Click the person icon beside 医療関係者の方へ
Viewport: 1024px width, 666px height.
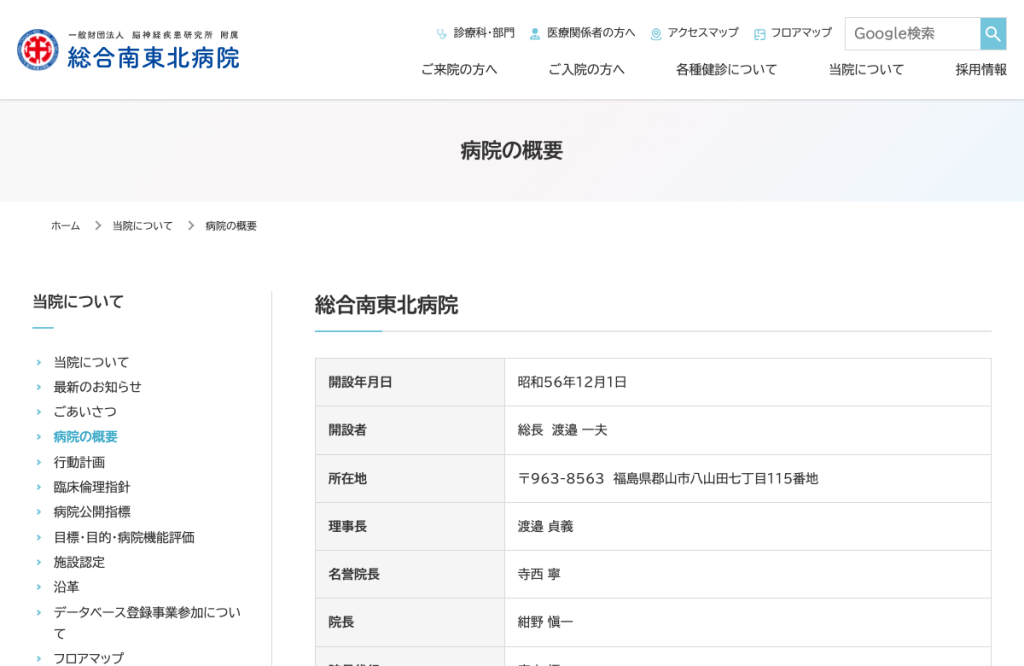[x=535, y=34]
